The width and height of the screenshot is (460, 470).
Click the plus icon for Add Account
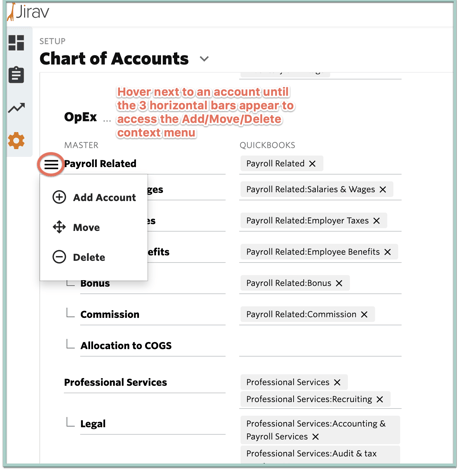point(59,197)
